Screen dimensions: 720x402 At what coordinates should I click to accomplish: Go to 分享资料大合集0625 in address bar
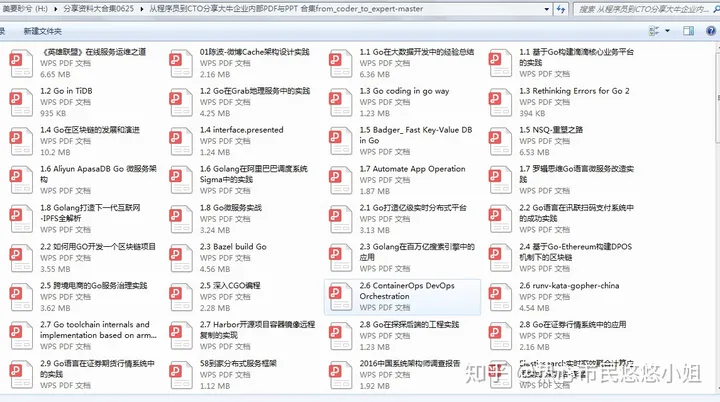[98, 9]
